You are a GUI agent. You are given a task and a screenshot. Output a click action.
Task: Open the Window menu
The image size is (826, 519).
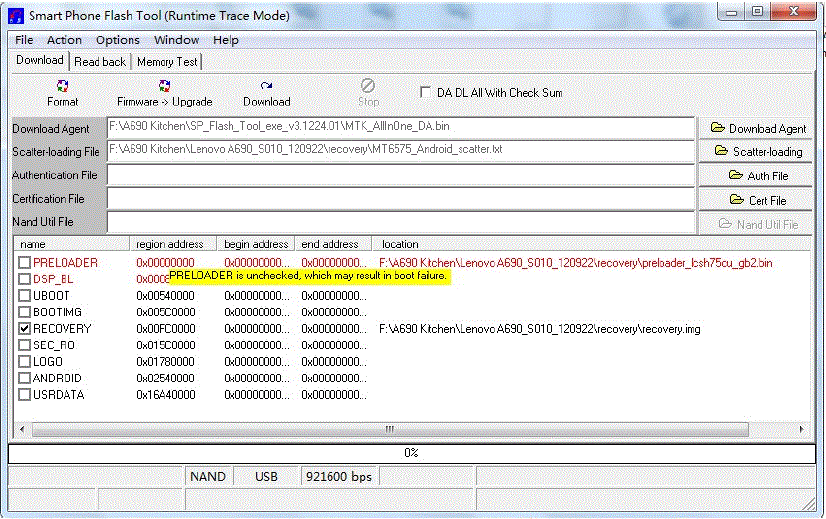pos(176,40)
